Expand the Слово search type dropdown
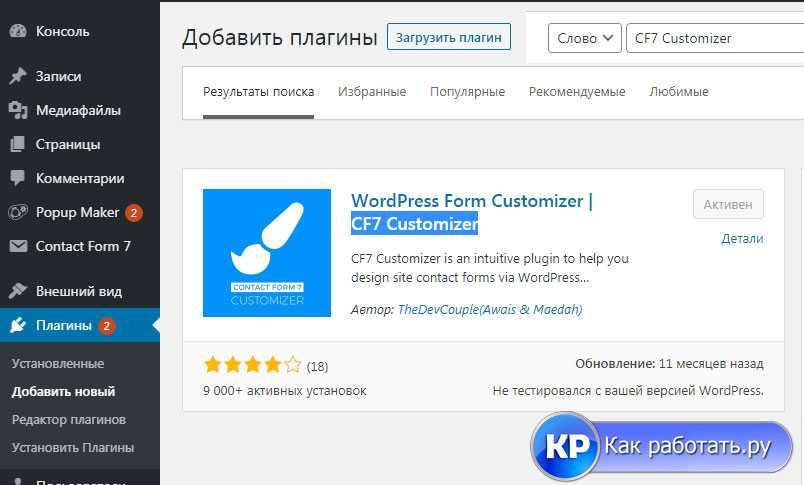Viewport: 804px width, 485px height. click(585, 38)
